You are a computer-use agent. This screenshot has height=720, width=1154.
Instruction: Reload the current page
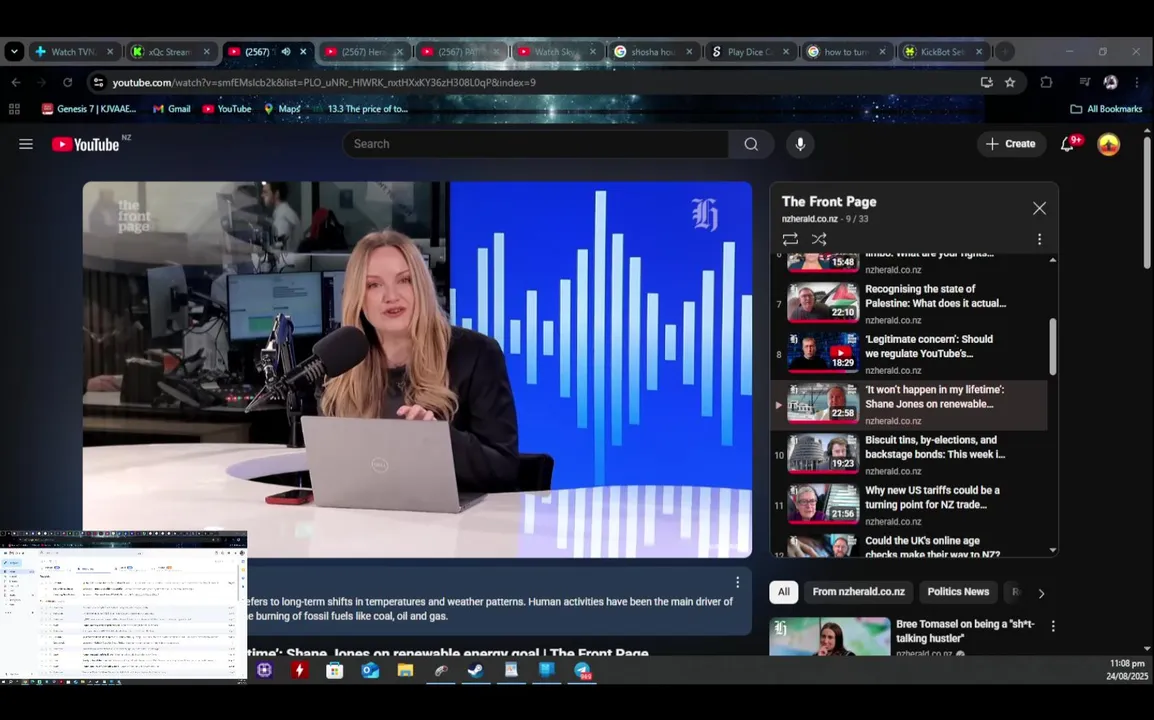point(67,82)
